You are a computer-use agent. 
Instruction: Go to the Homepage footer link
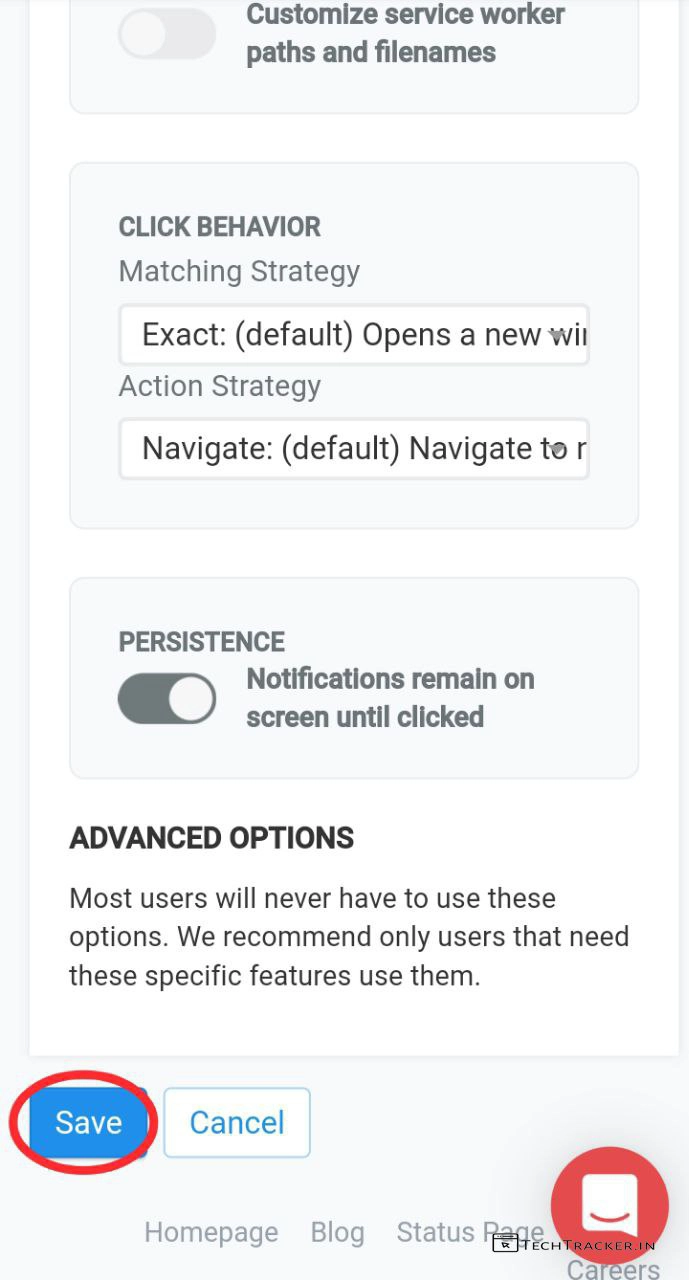[x=211, y=1232]
